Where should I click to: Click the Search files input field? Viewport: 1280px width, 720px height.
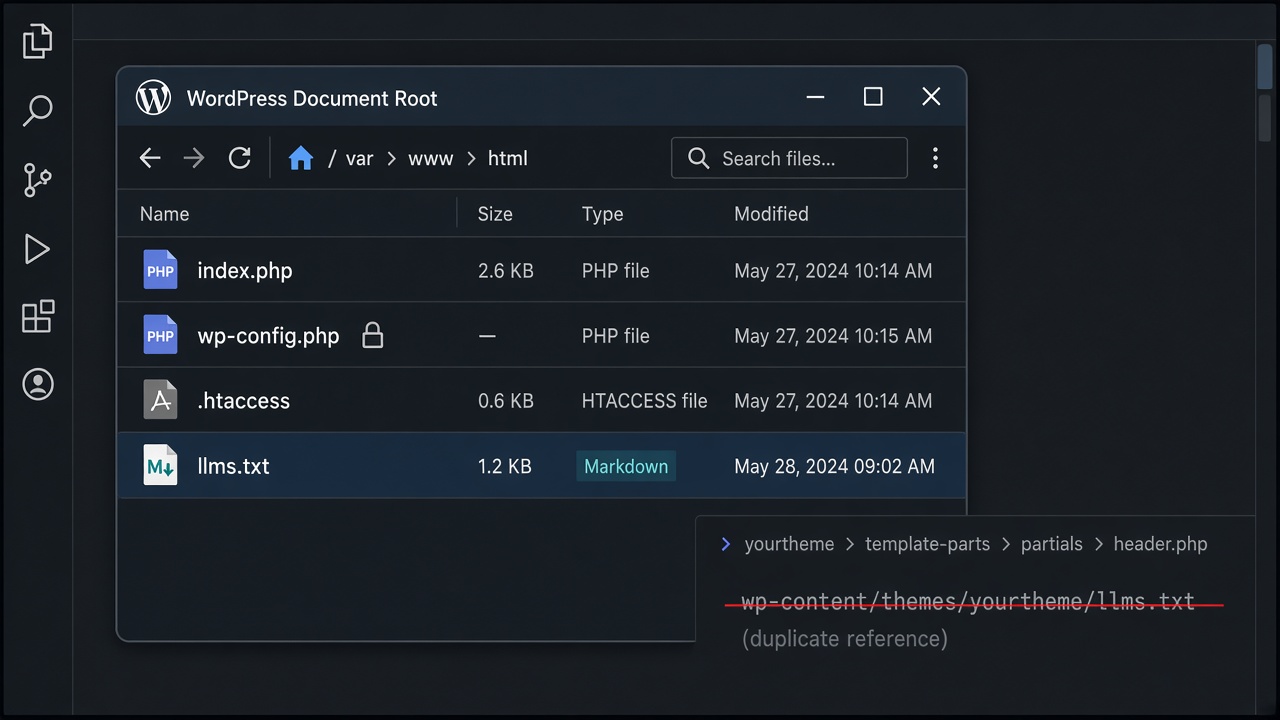789,158
